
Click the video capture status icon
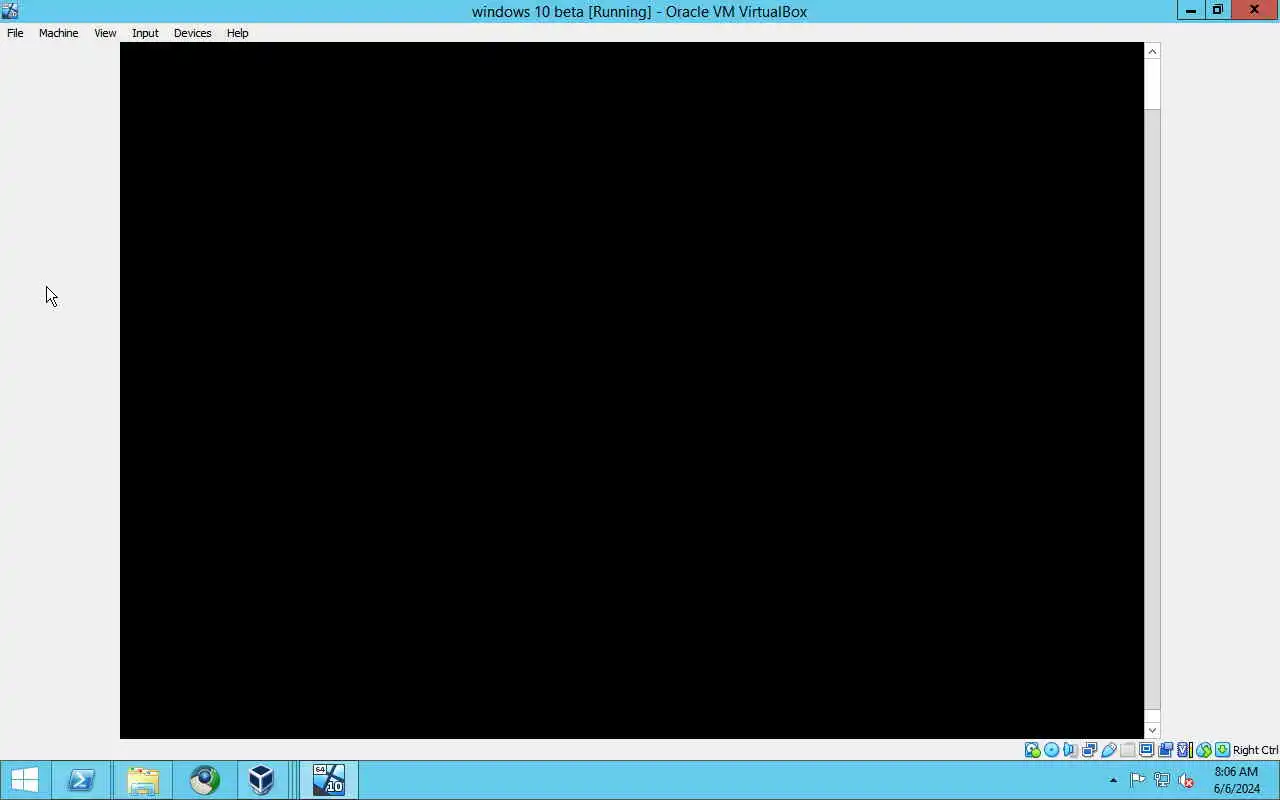tap(1165, 750)
